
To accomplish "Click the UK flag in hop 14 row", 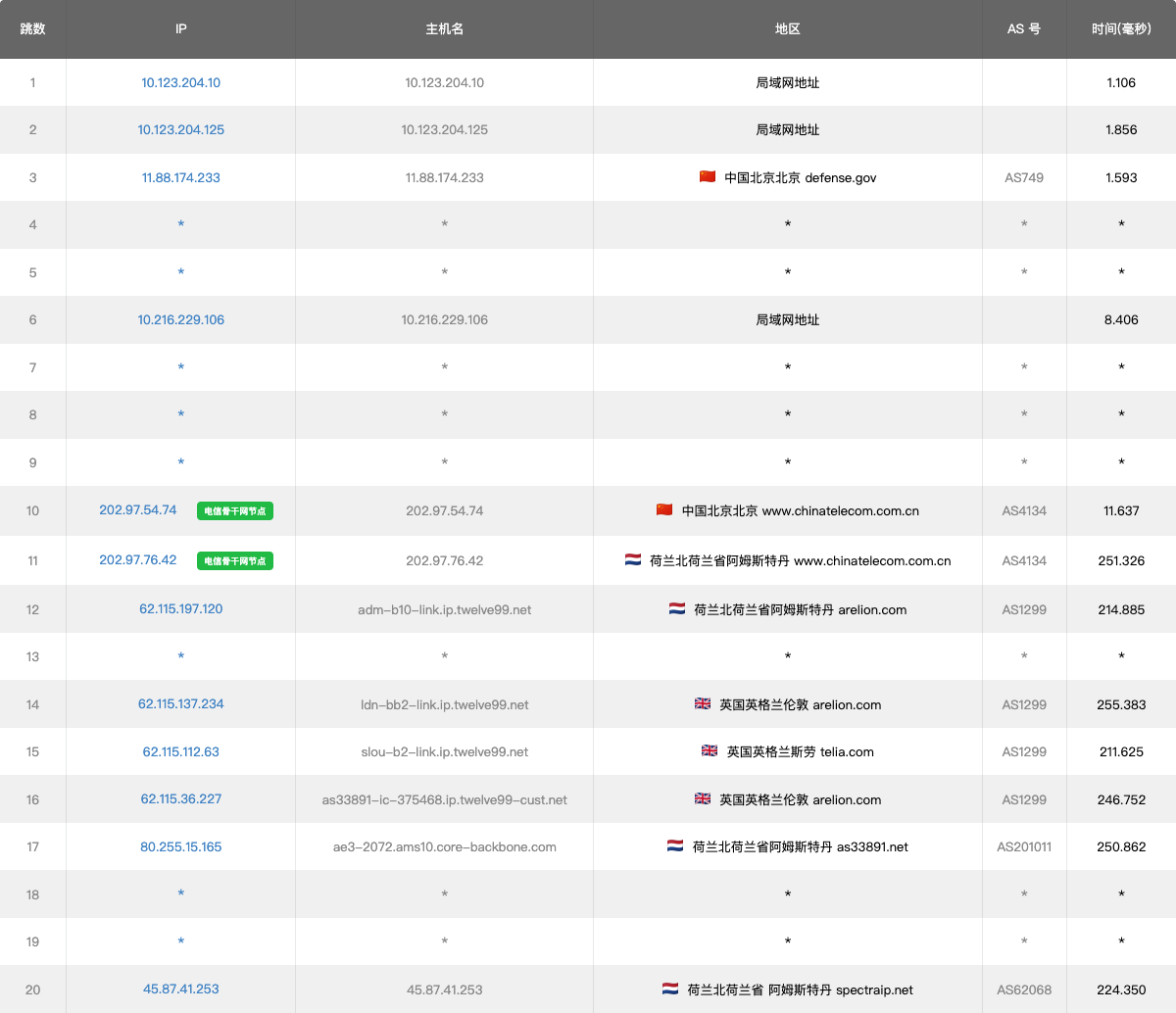I will [x=703, y=704].
